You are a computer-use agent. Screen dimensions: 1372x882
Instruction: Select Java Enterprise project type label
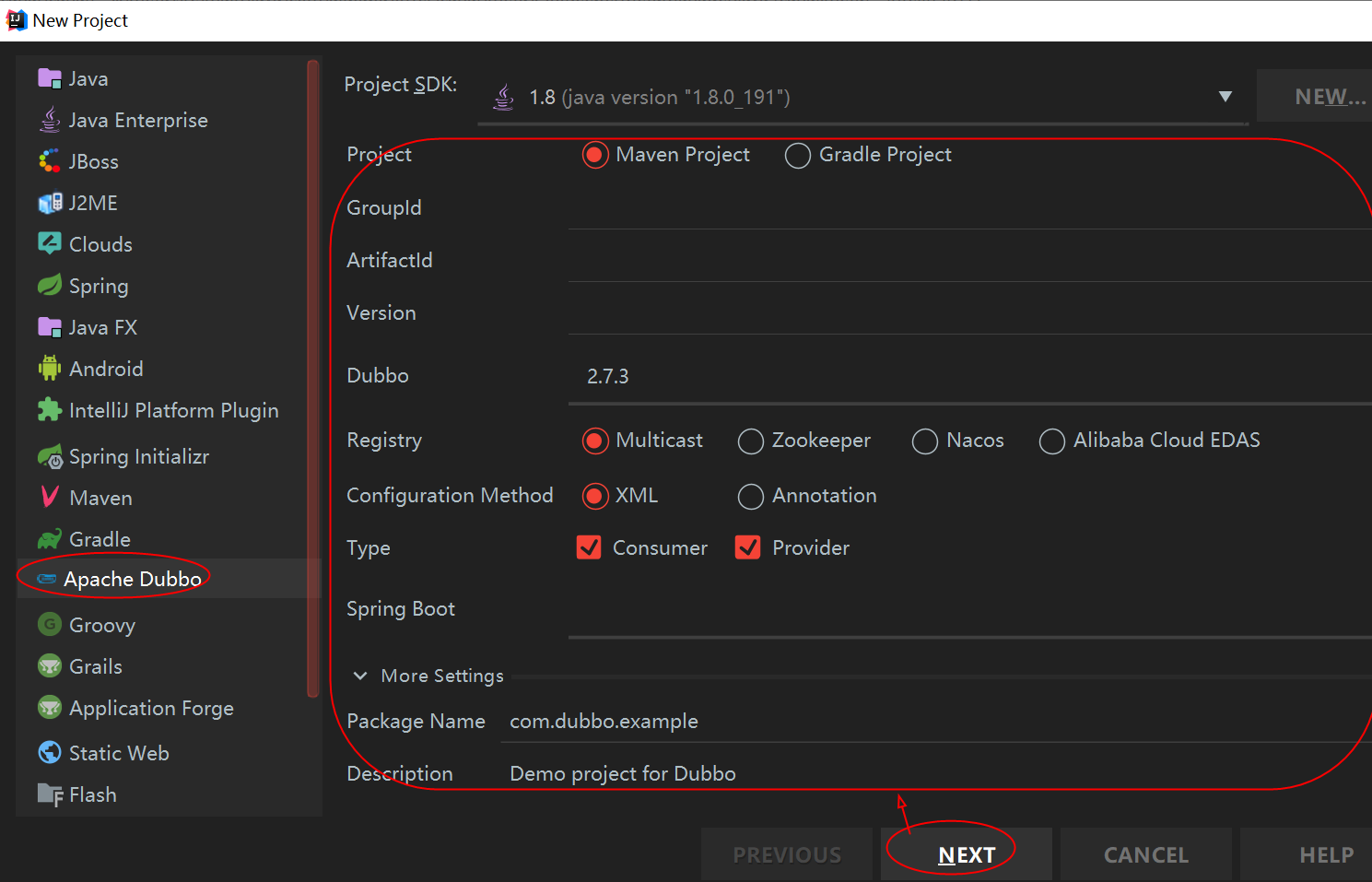[138, 121]
